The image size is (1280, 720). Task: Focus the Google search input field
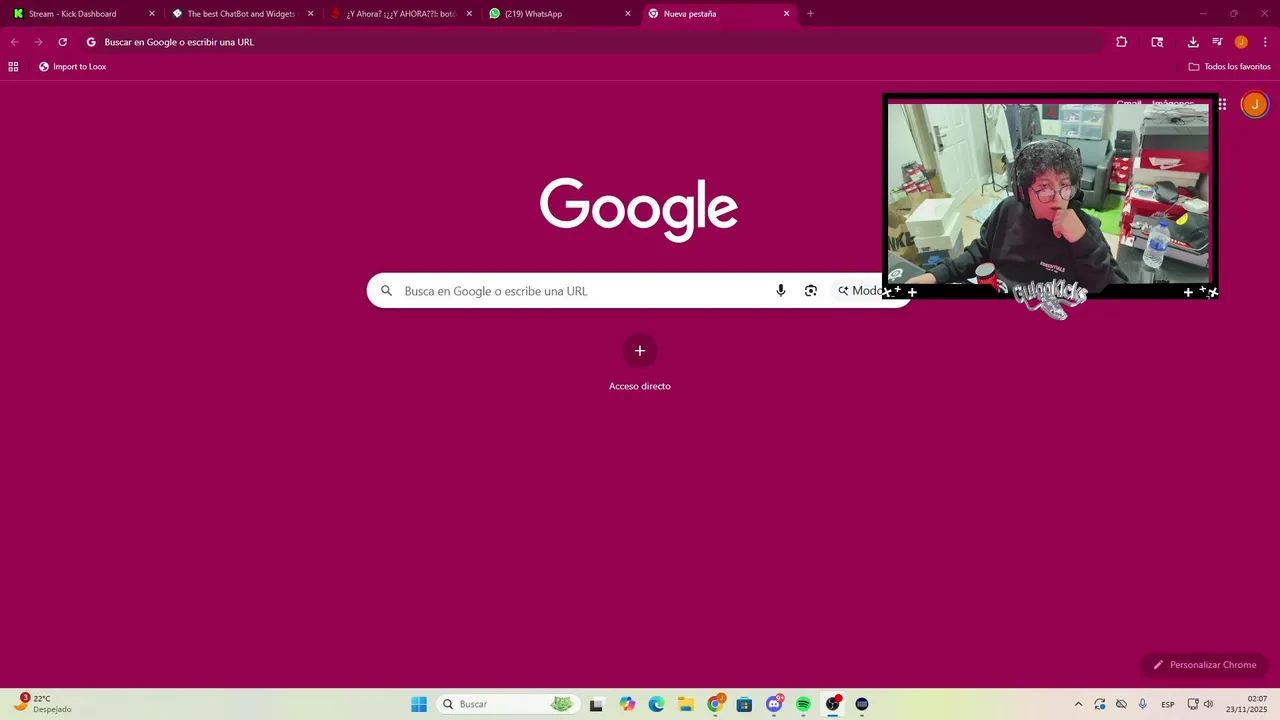[583, 291]
